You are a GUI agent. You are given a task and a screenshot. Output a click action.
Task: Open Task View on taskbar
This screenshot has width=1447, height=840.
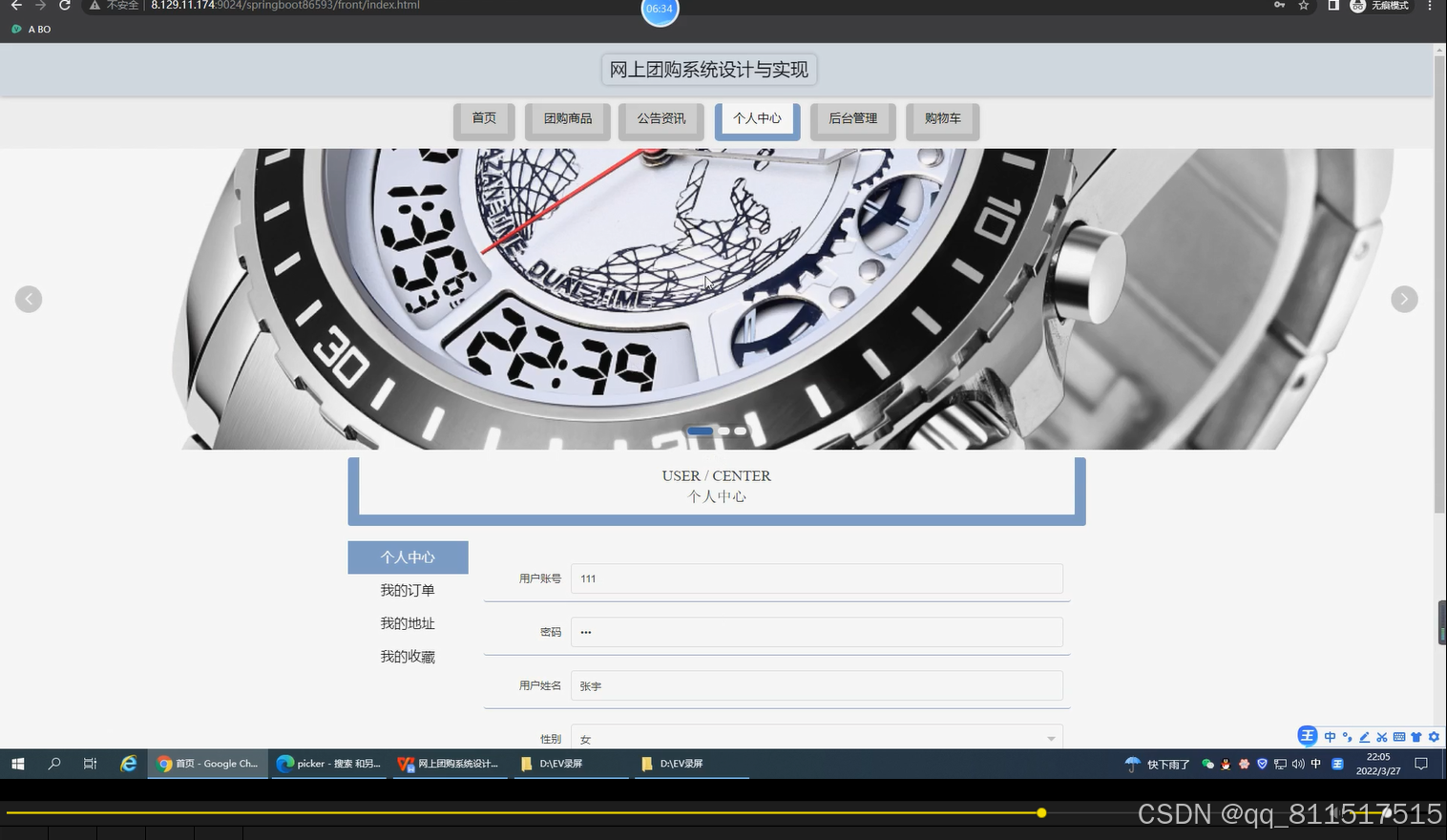(90, 764)
